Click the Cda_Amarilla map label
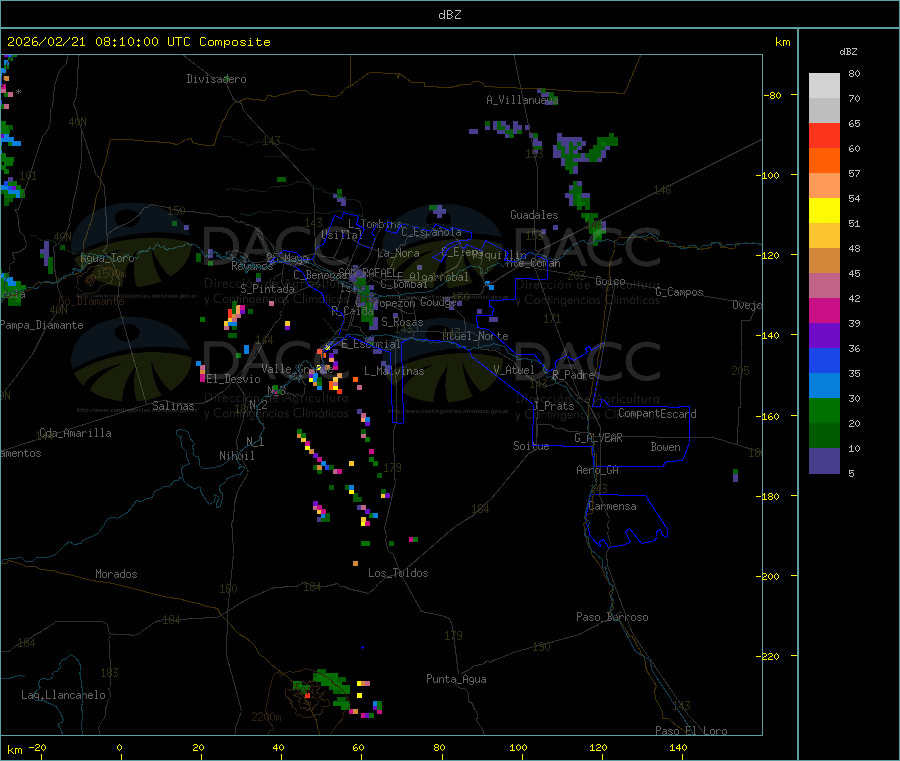The image size is (900, 761). click(75, 433)
